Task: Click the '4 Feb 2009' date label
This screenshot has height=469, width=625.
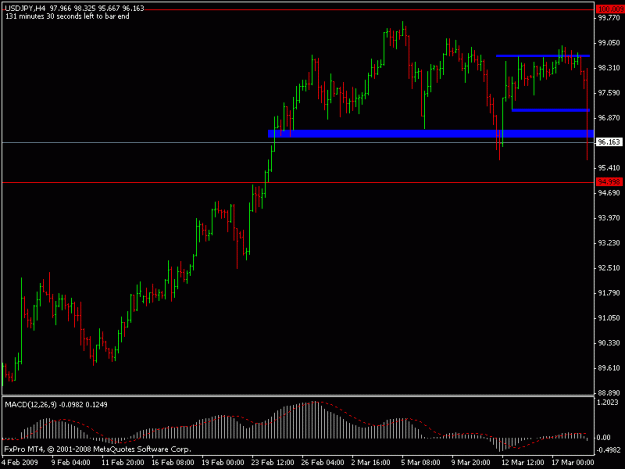Action: click(20, 462)
